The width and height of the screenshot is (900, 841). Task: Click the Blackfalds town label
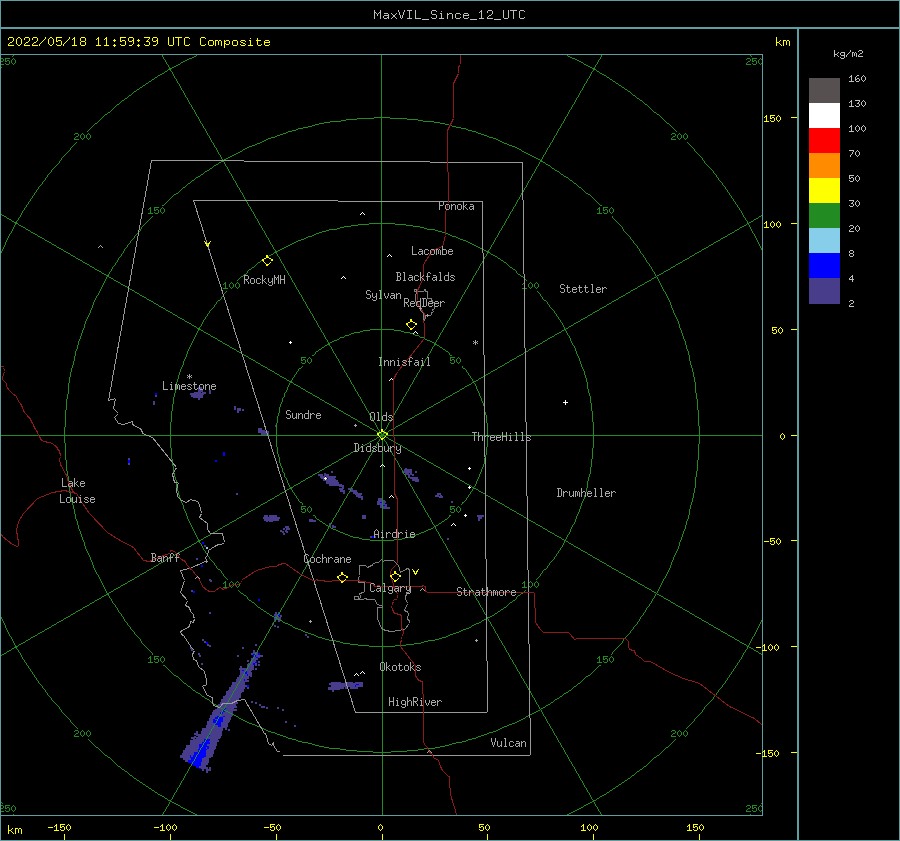point(425,277)
